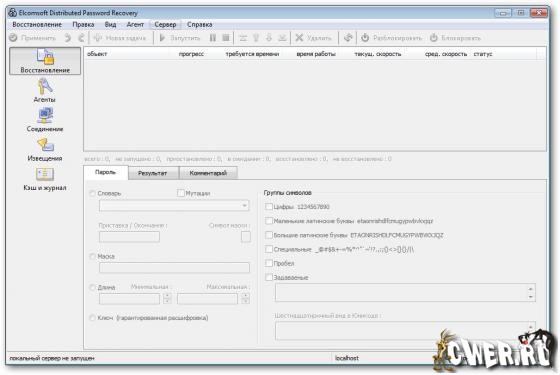Image resolution: width=560 pixels, height=375 pixels.
Task: Select the Маска radio button
Action: coord(92,256)
